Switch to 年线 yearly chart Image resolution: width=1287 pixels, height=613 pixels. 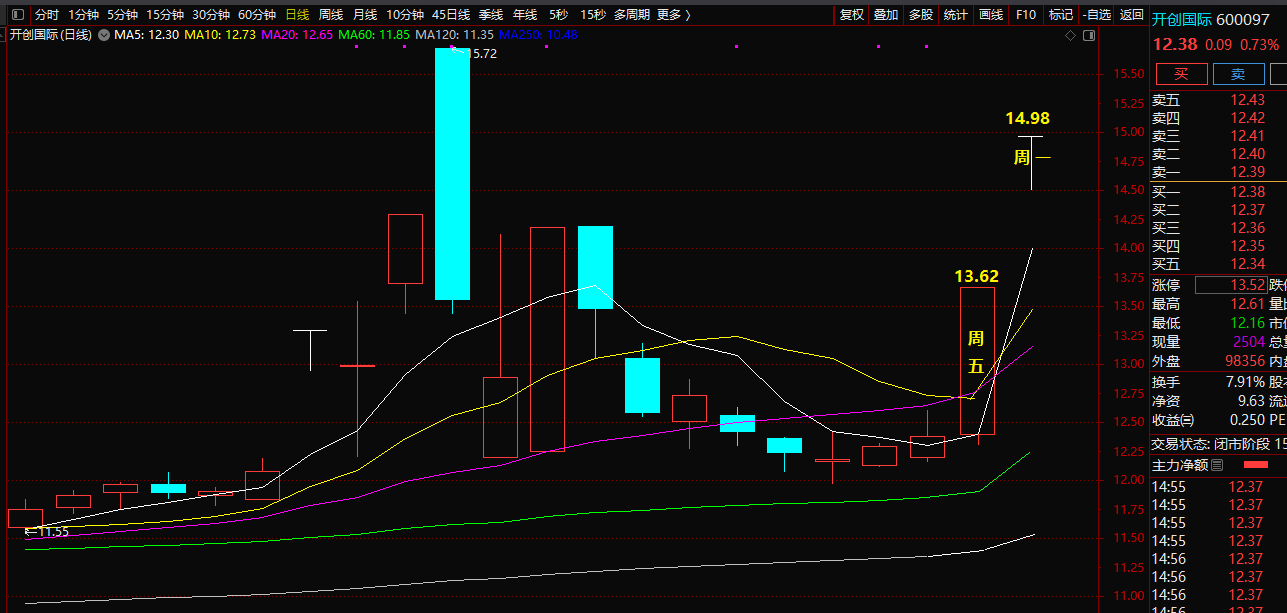click(525, 15)
